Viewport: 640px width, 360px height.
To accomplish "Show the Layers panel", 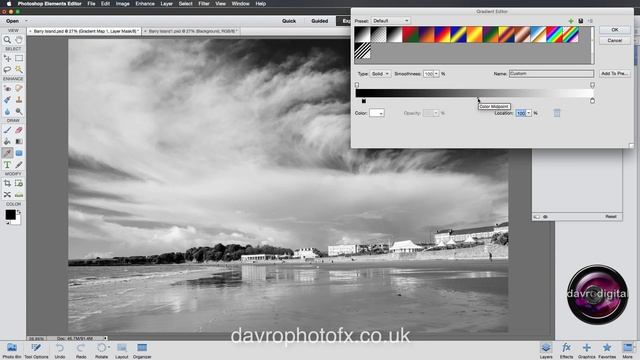I will [546, 350].
